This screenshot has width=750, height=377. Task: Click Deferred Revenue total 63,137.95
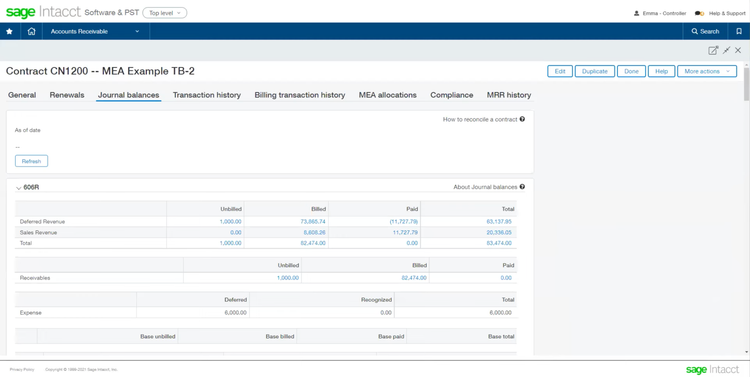point(499,222)
